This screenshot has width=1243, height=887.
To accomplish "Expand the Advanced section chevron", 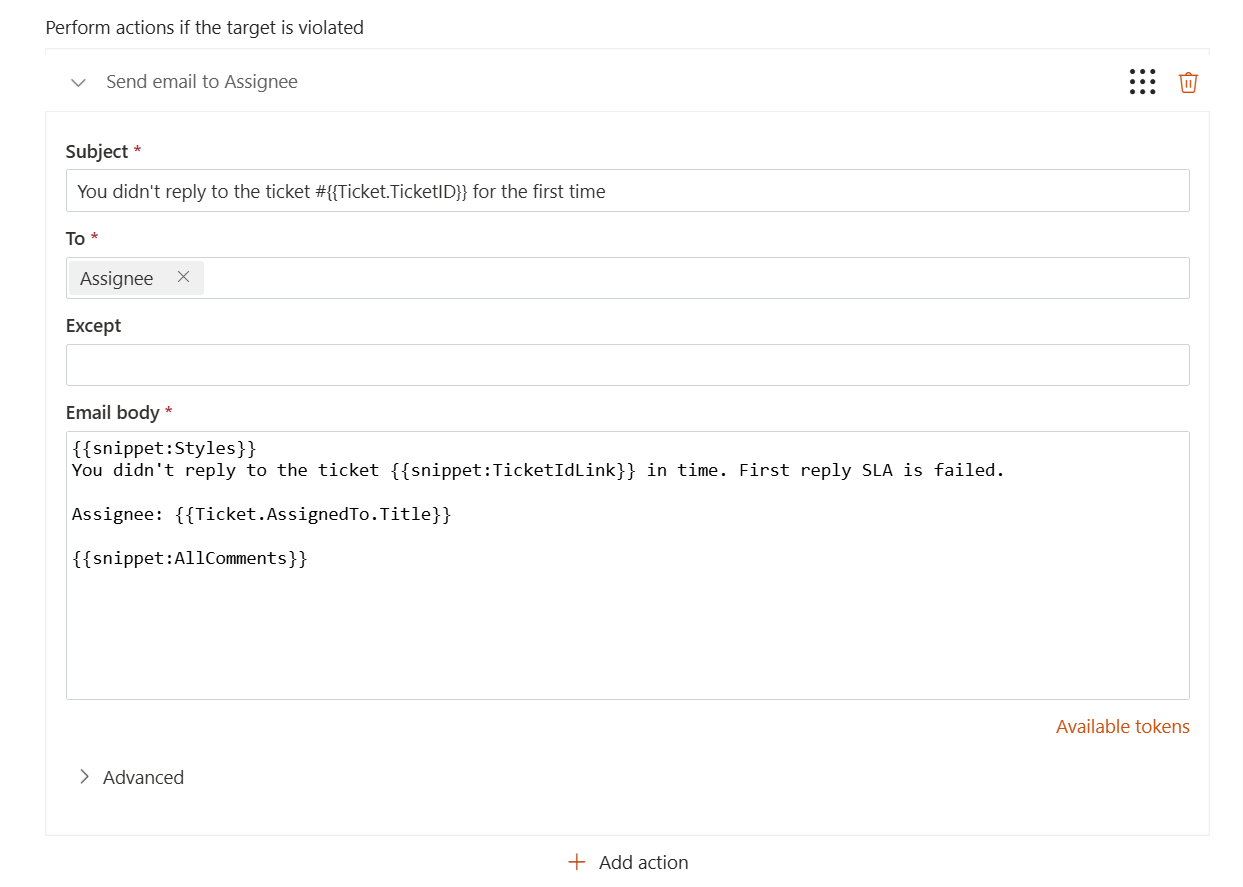I will [84, 777].
